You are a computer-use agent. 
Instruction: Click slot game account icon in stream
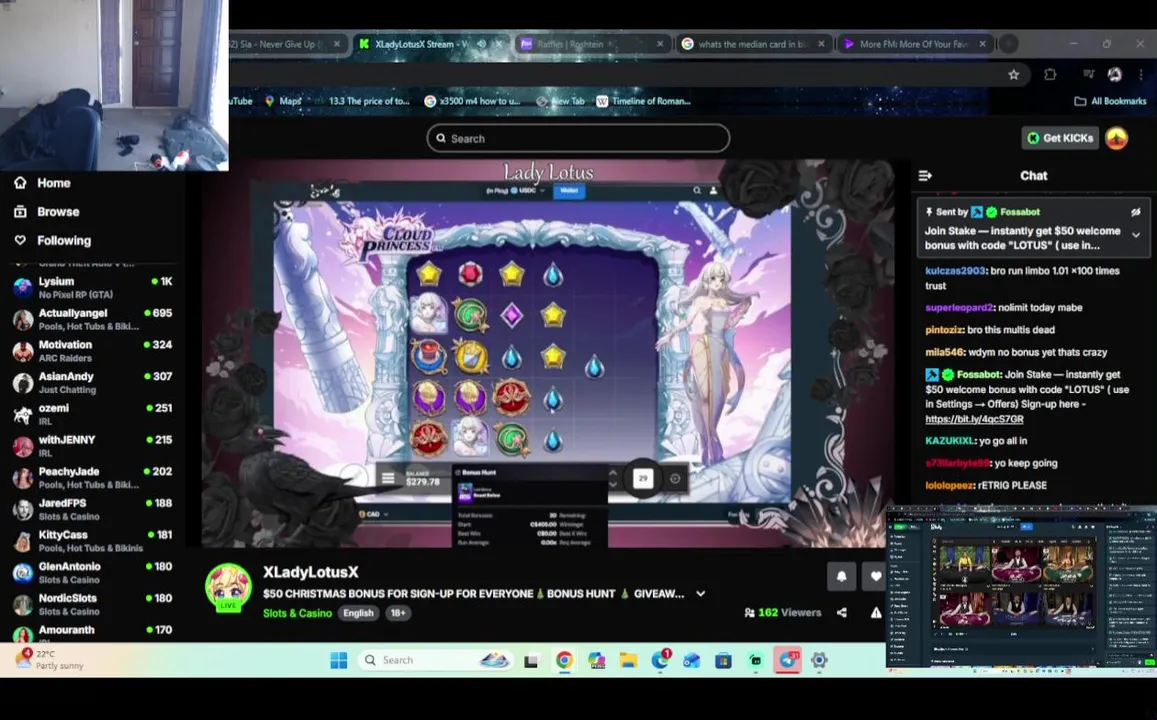pyautogui.click(x=713, y=190)
